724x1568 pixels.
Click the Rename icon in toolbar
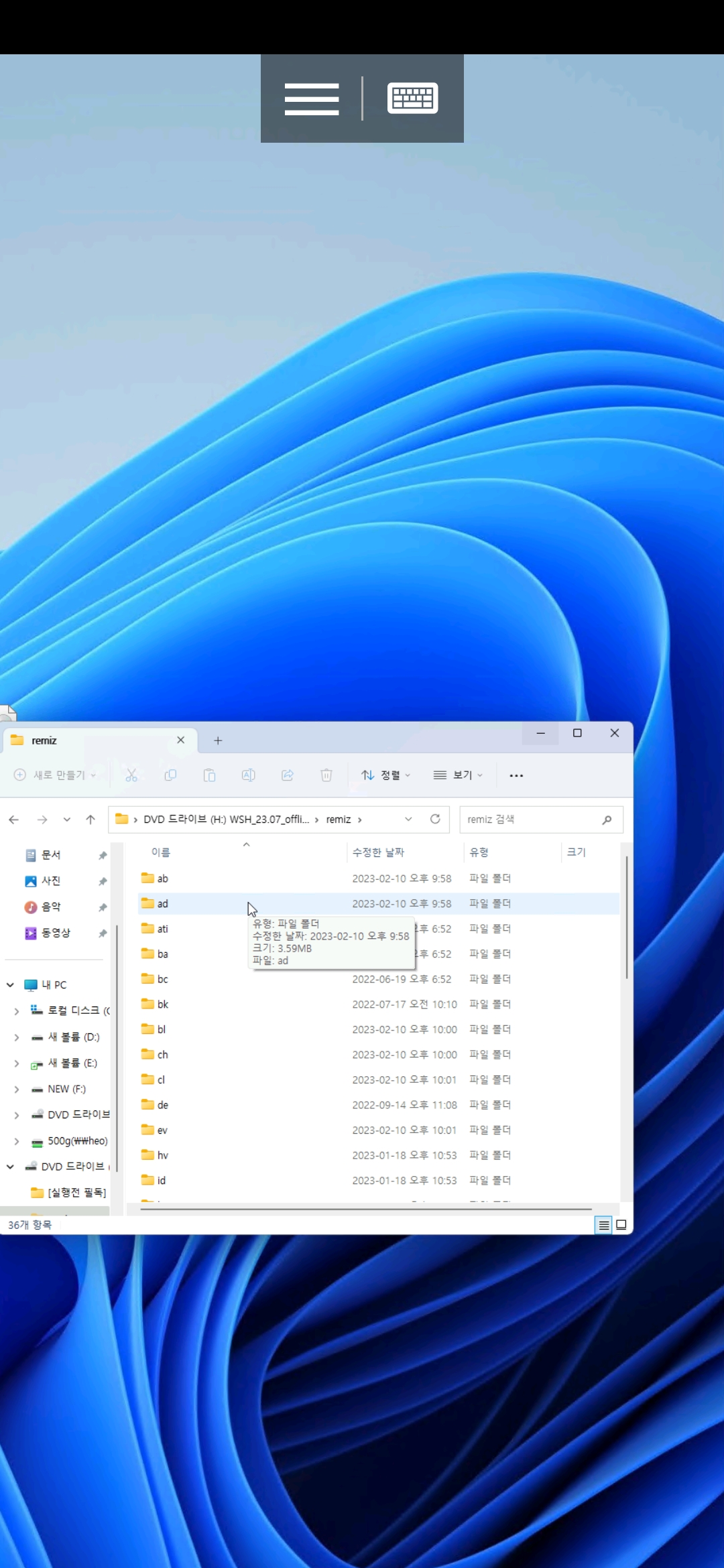248,775
